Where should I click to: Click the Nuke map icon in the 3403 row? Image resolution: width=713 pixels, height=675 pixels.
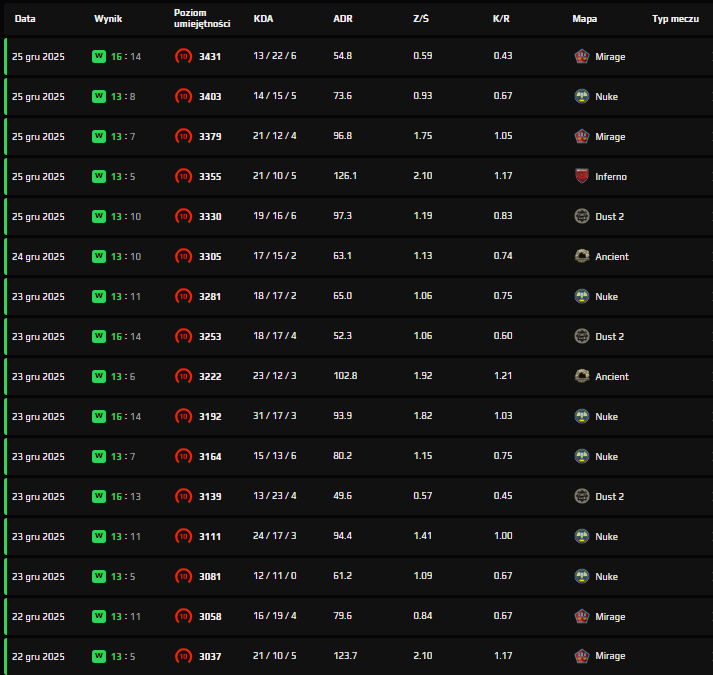point(582,96)
